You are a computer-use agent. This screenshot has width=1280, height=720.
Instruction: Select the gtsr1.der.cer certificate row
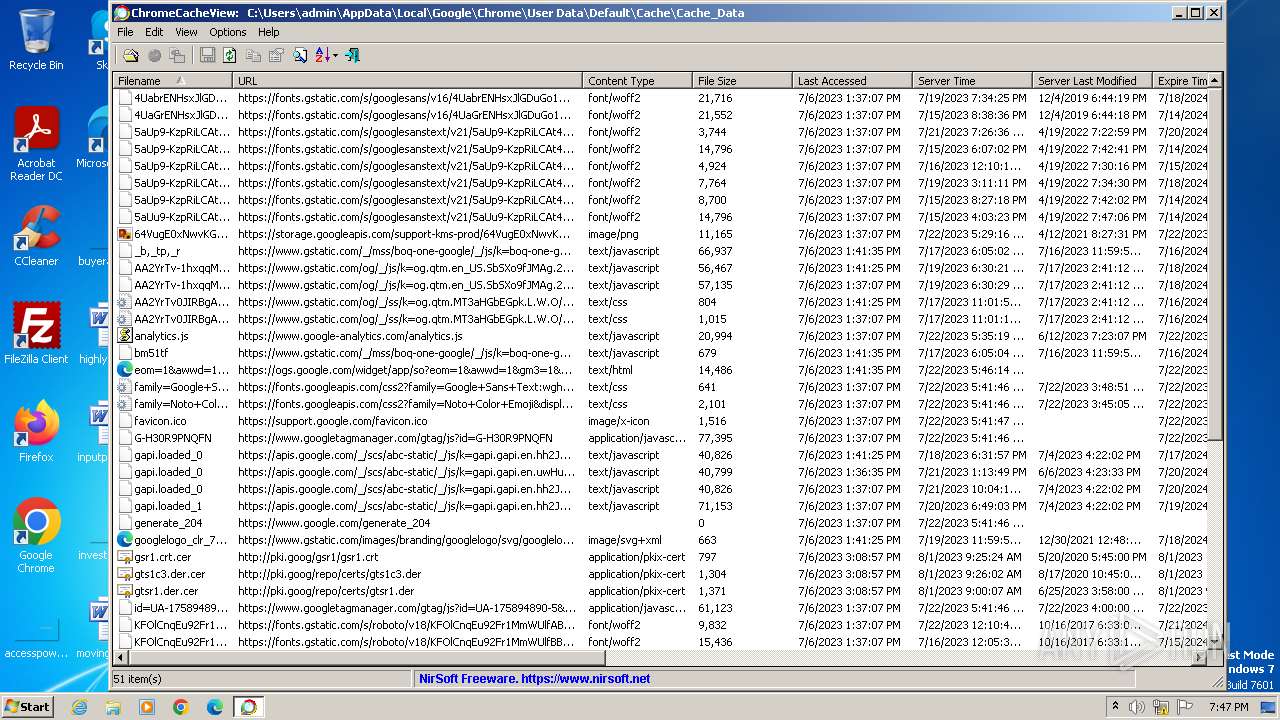click(661, 591)
